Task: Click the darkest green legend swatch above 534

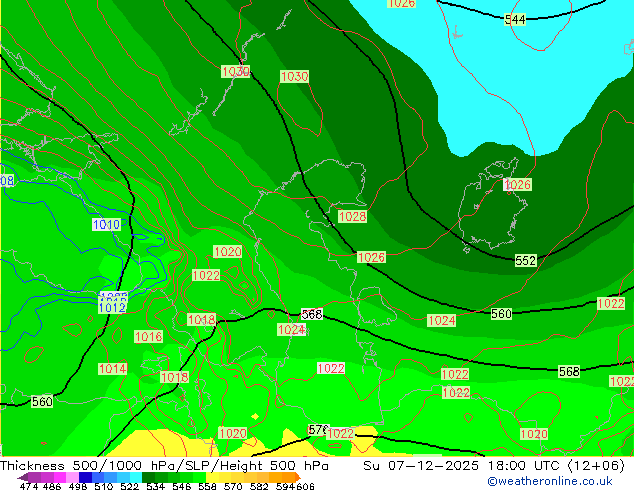Action: pyautogui.click(x=146, y=477)
